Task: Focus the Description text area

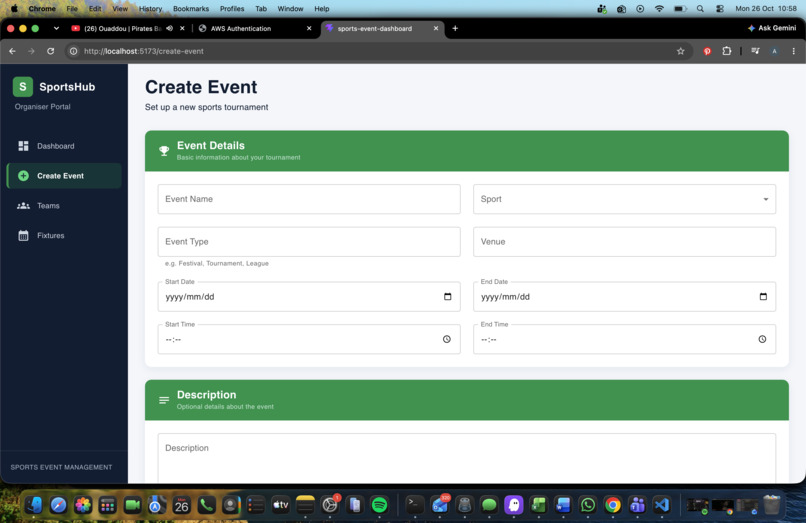Action: [466, 458]
